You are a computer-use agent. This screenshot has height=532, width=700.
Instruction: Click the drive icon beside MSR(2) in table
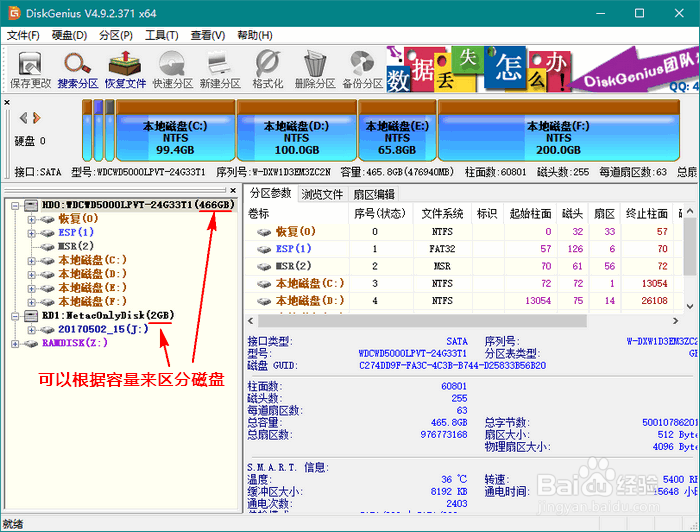pos(264,266)
